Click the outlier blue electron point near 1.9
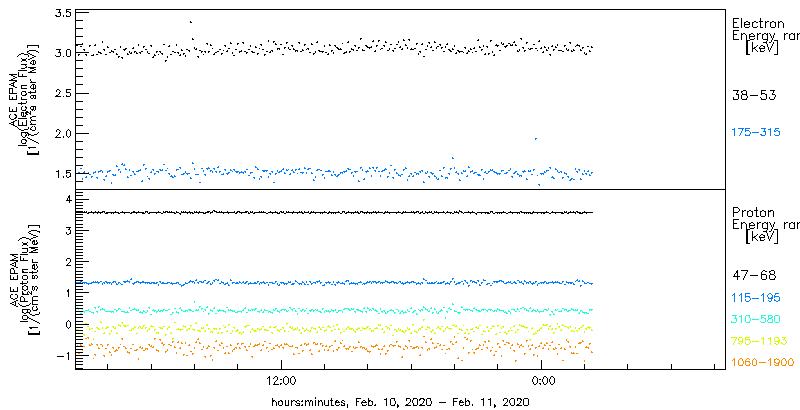This screenshot has width=800, height=410. coord(535,139)
